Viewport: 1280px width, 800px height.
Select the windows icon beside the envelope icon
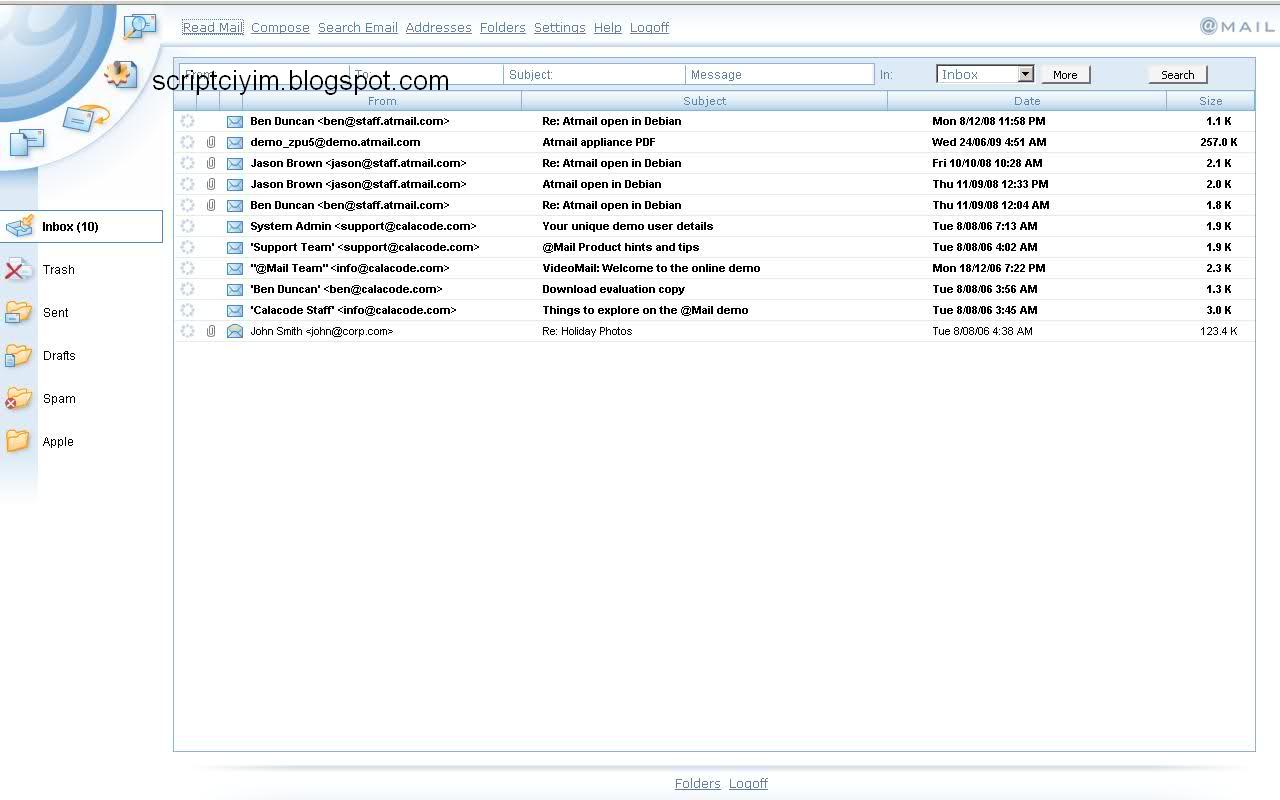pos(27,142)
